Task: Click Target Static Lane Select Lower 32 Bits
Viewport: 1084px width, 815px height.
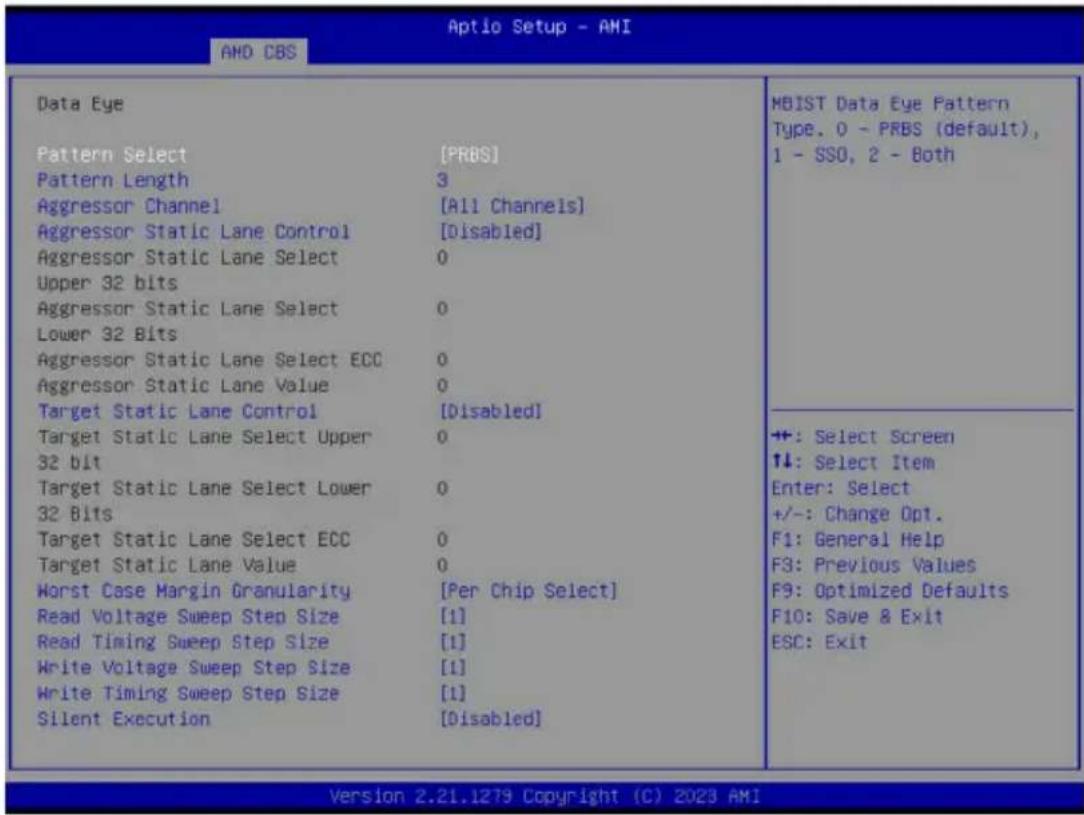Action: [x=205, y=500]
